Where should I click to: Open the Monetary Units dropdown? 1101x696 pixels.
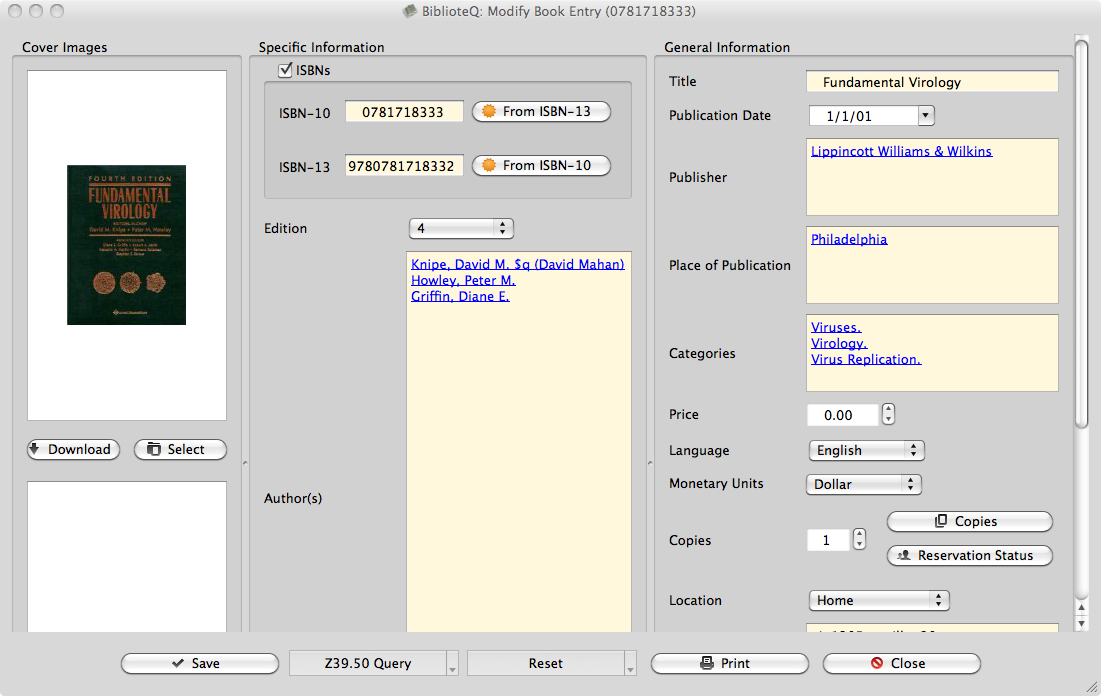864,484
